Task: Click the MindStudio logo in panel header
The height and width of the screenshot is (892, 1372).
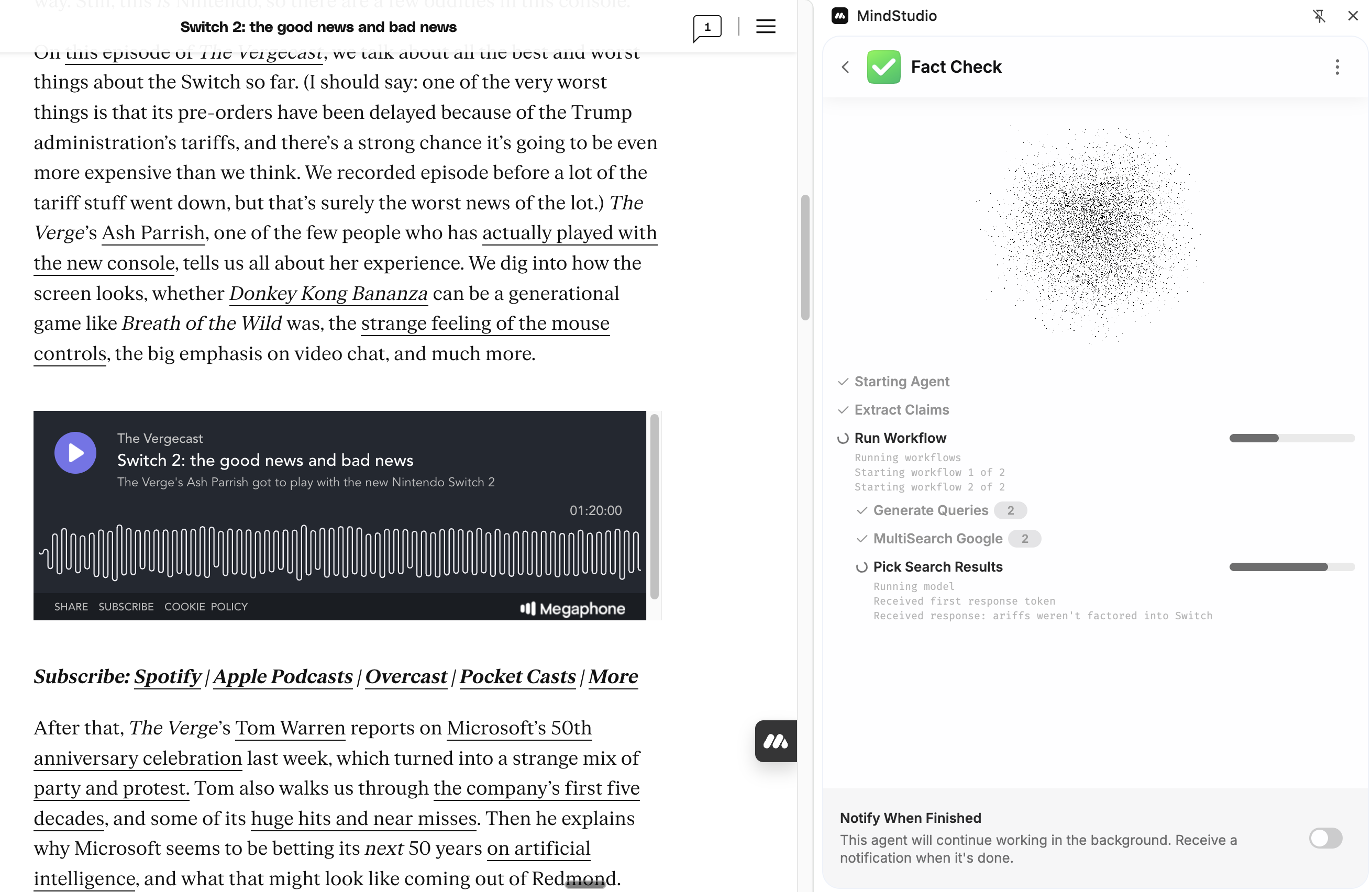Action: coord(839,16)
